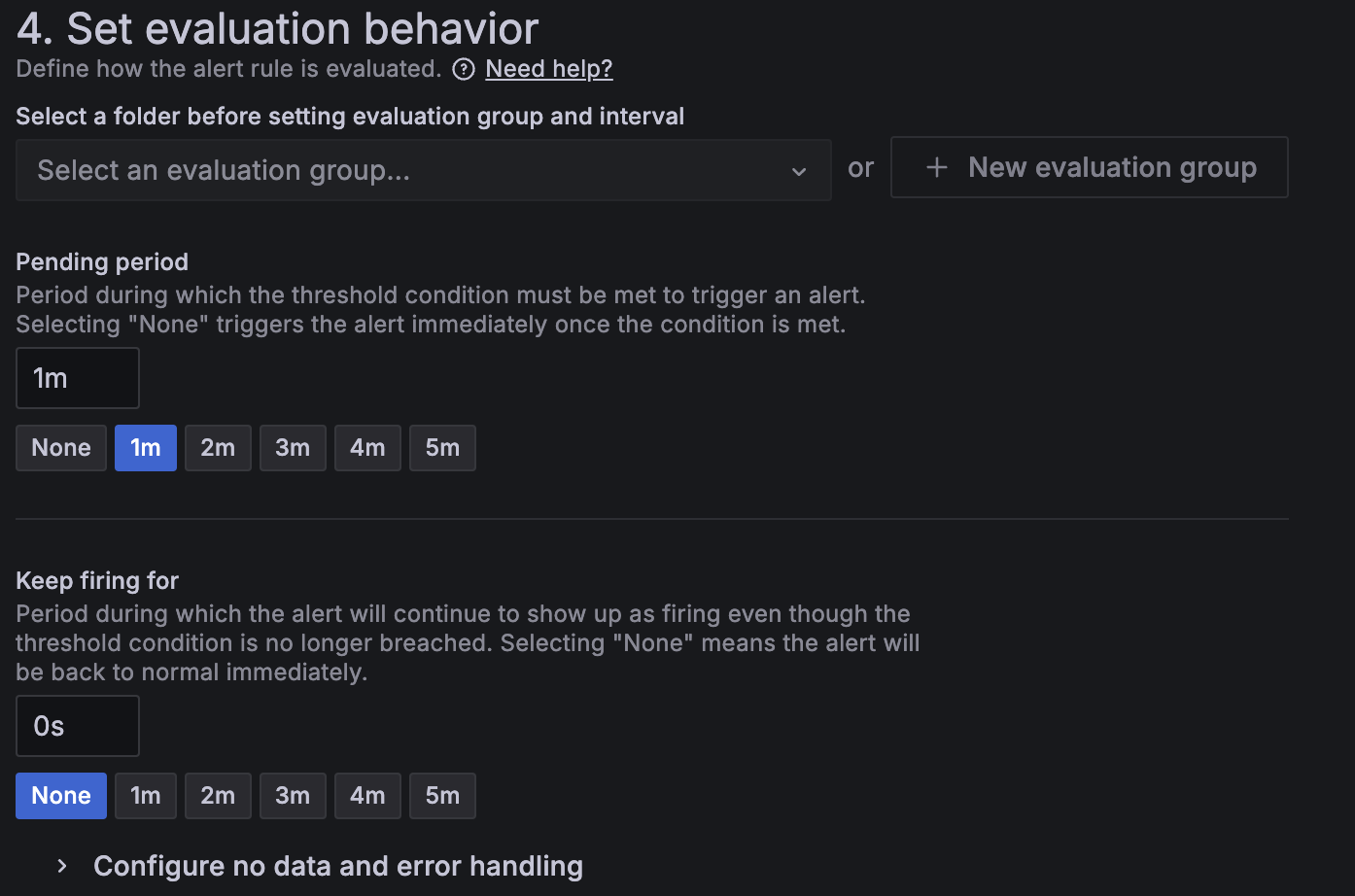Click the Keep firing for input showing 0s
Image resolution: width=1355 pixels, height=896 pixels.
[x=78, y=726]
